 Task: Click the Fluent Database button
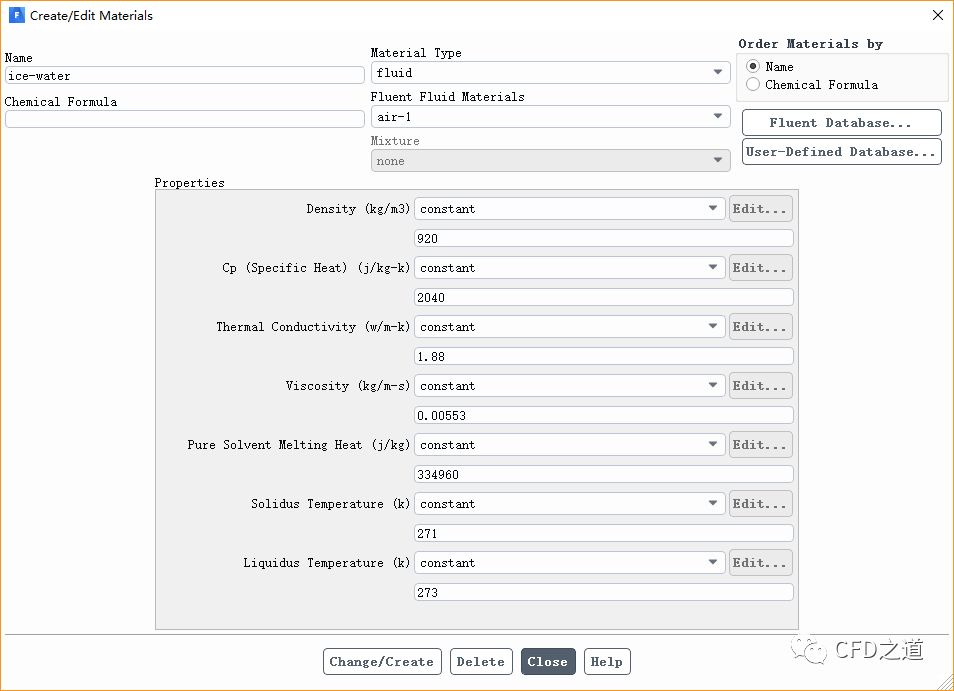coord(841,123)
